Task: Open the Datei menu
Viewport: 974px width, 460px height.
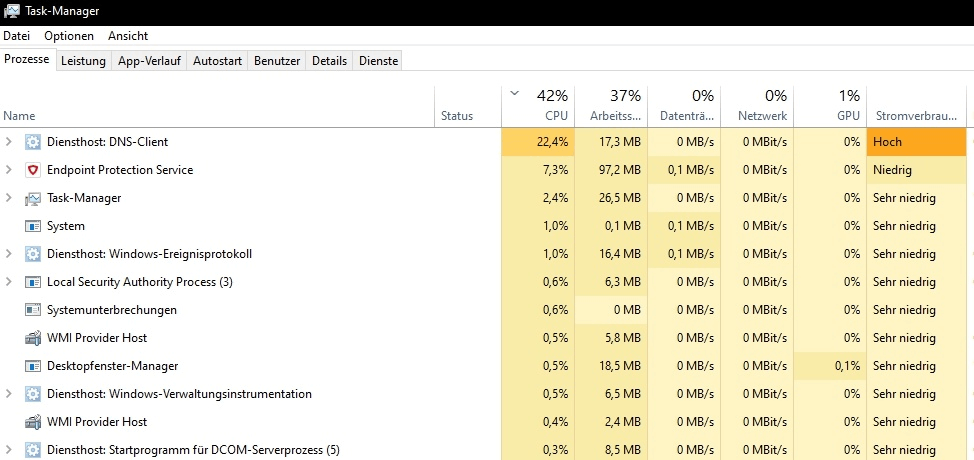Action: (x=17, y=36)
